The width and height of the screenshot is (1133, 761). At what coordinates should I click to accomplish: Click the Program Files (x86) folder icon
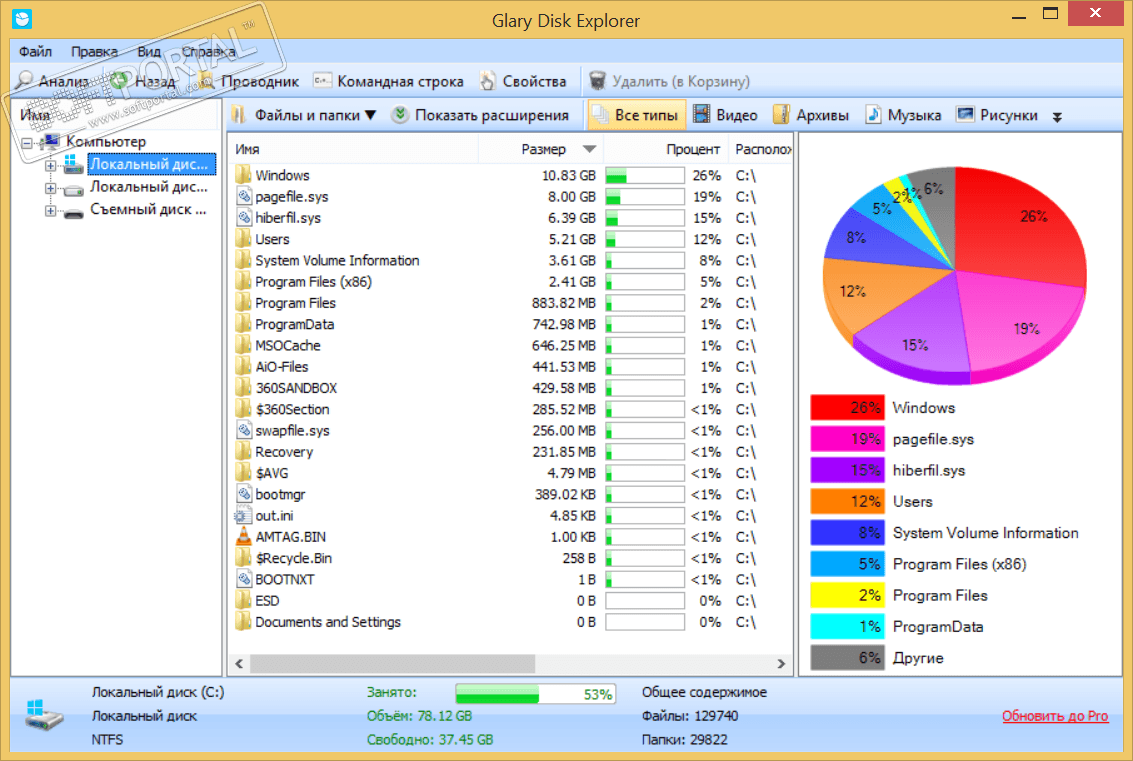pos(244,281)
